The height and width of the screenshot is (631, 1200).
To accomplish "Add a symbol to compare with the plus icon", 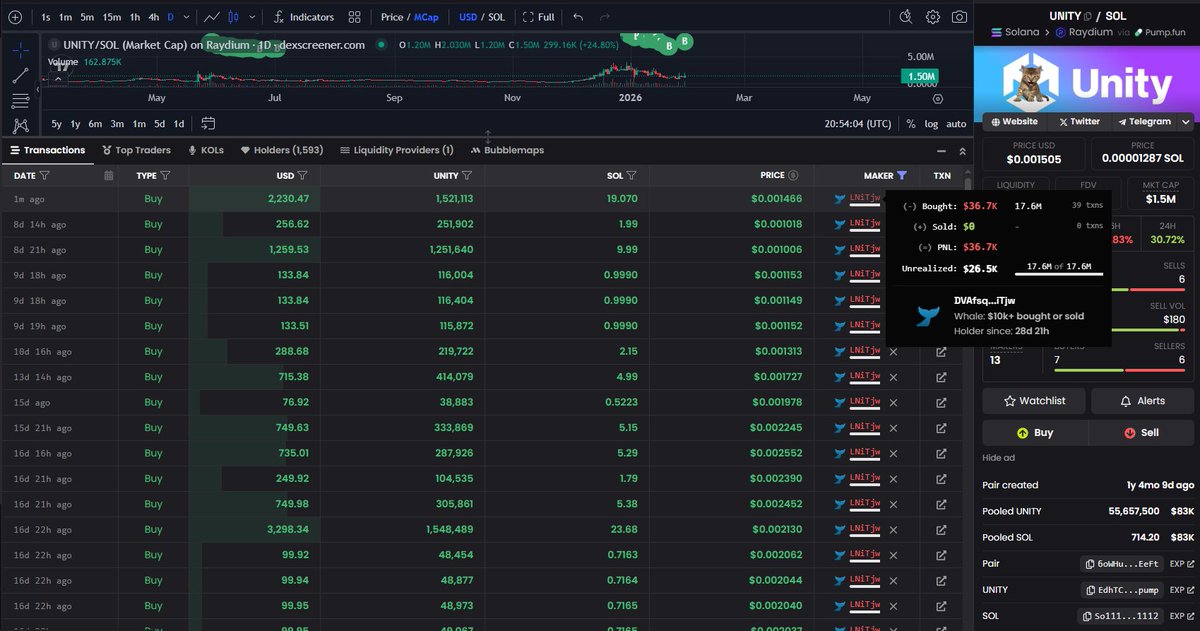I will tap(14, 17).
